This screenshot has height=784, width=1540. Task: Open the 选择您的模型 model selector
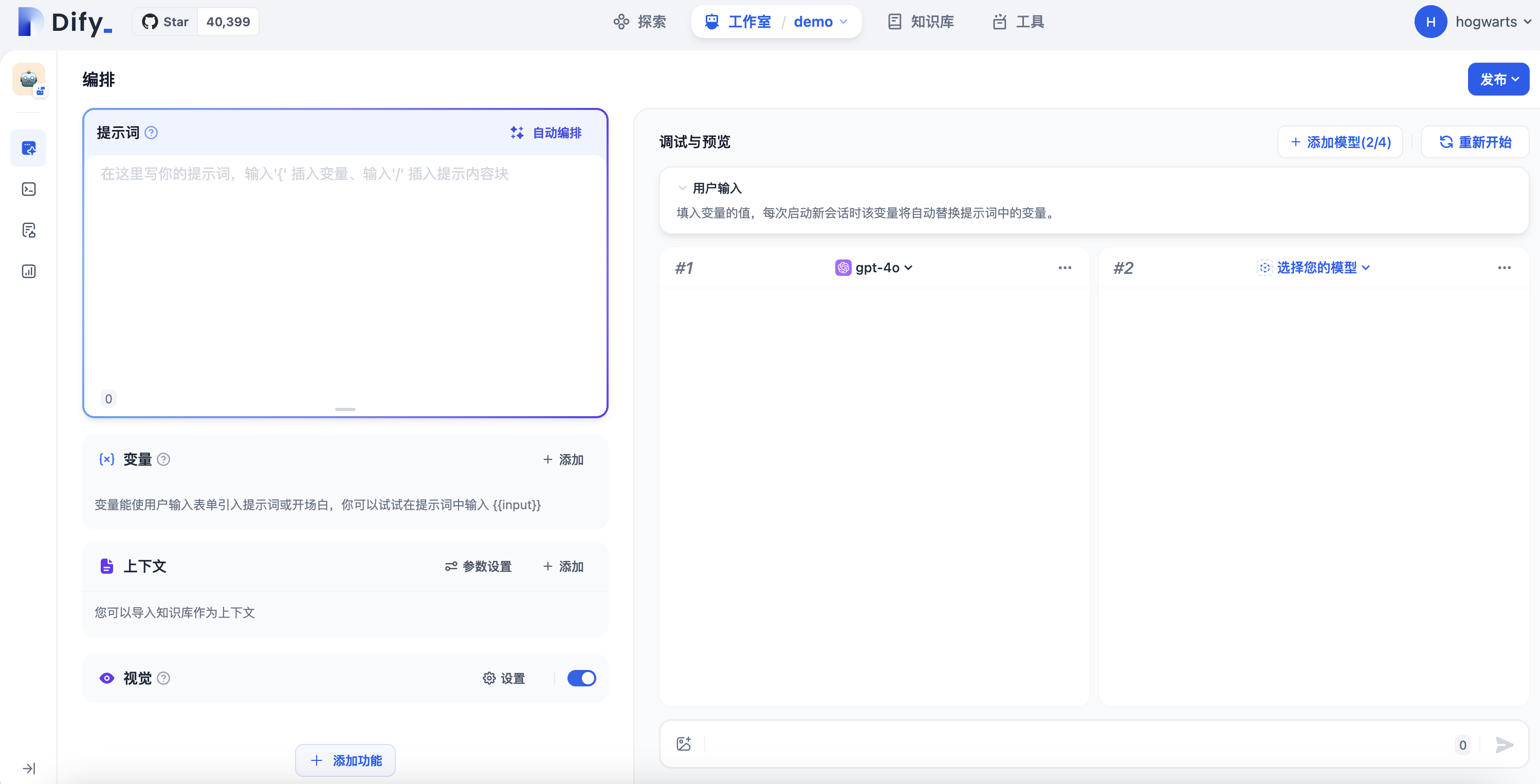1314,268
